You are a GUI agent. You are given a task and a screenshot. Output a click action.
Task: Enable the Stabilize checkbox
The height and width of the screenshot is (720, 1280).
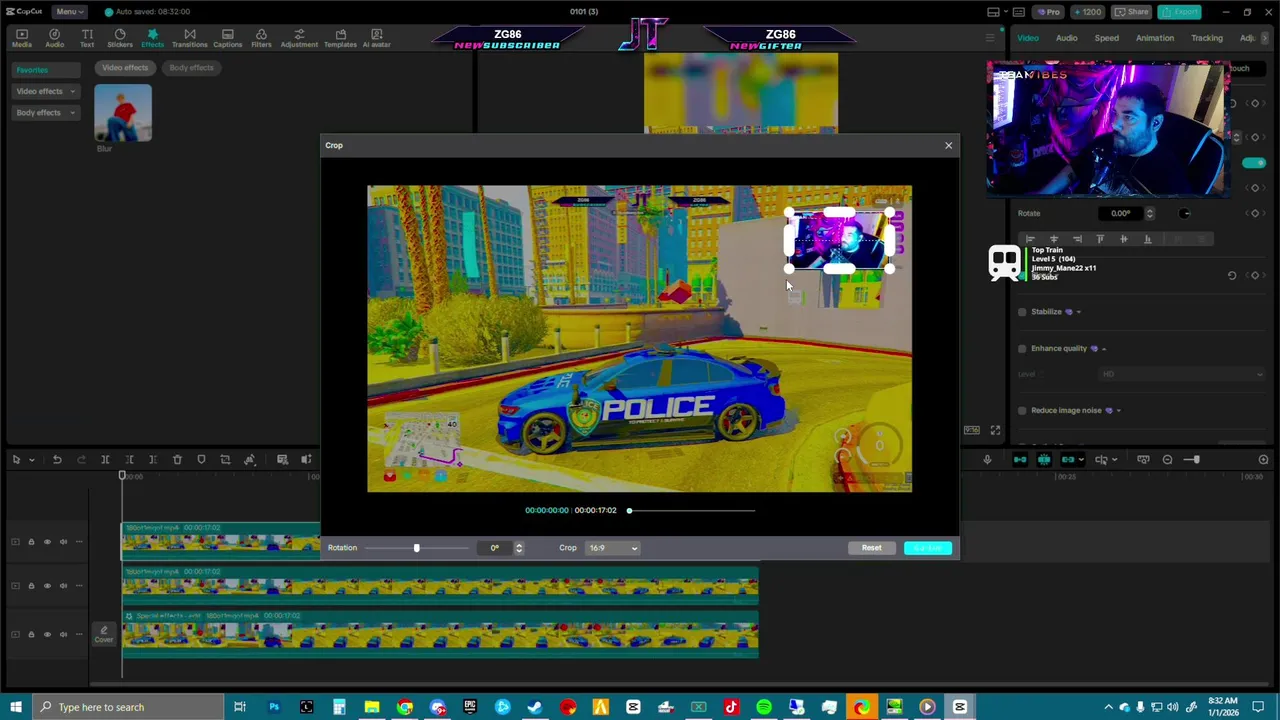(1022, 312)
